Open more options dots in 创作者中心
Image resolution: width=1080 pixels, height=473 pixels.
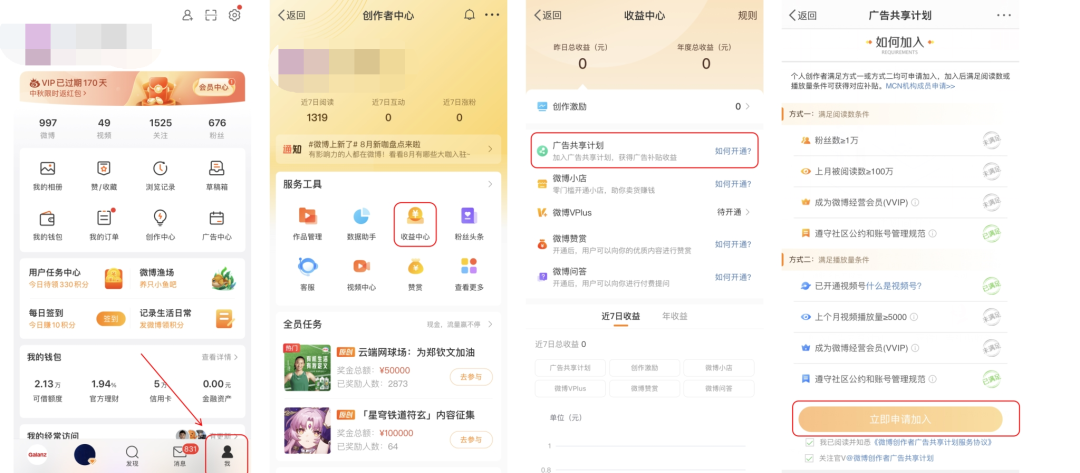pos(492,15)
